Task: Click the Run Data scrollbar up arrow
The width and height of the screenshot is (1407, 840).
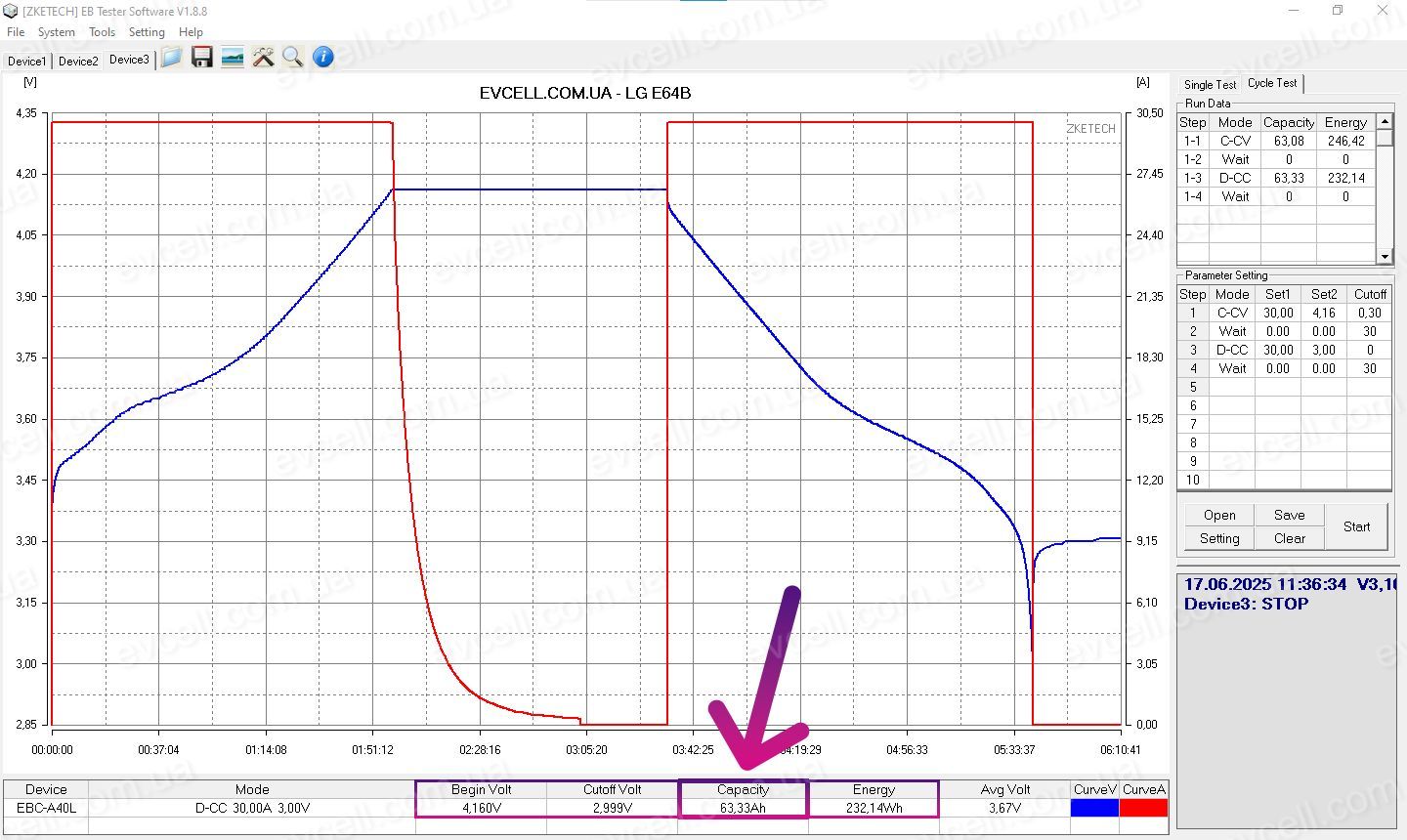Action: pos(1385,121)
